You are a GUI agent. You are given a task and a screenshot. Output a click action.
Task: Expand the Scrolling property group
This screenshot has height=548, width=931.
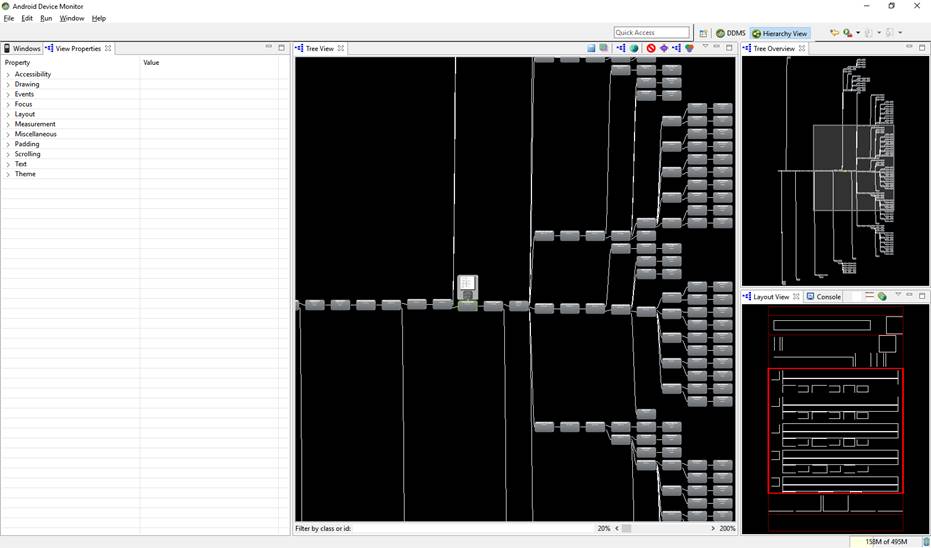click(x=8, y=154)
